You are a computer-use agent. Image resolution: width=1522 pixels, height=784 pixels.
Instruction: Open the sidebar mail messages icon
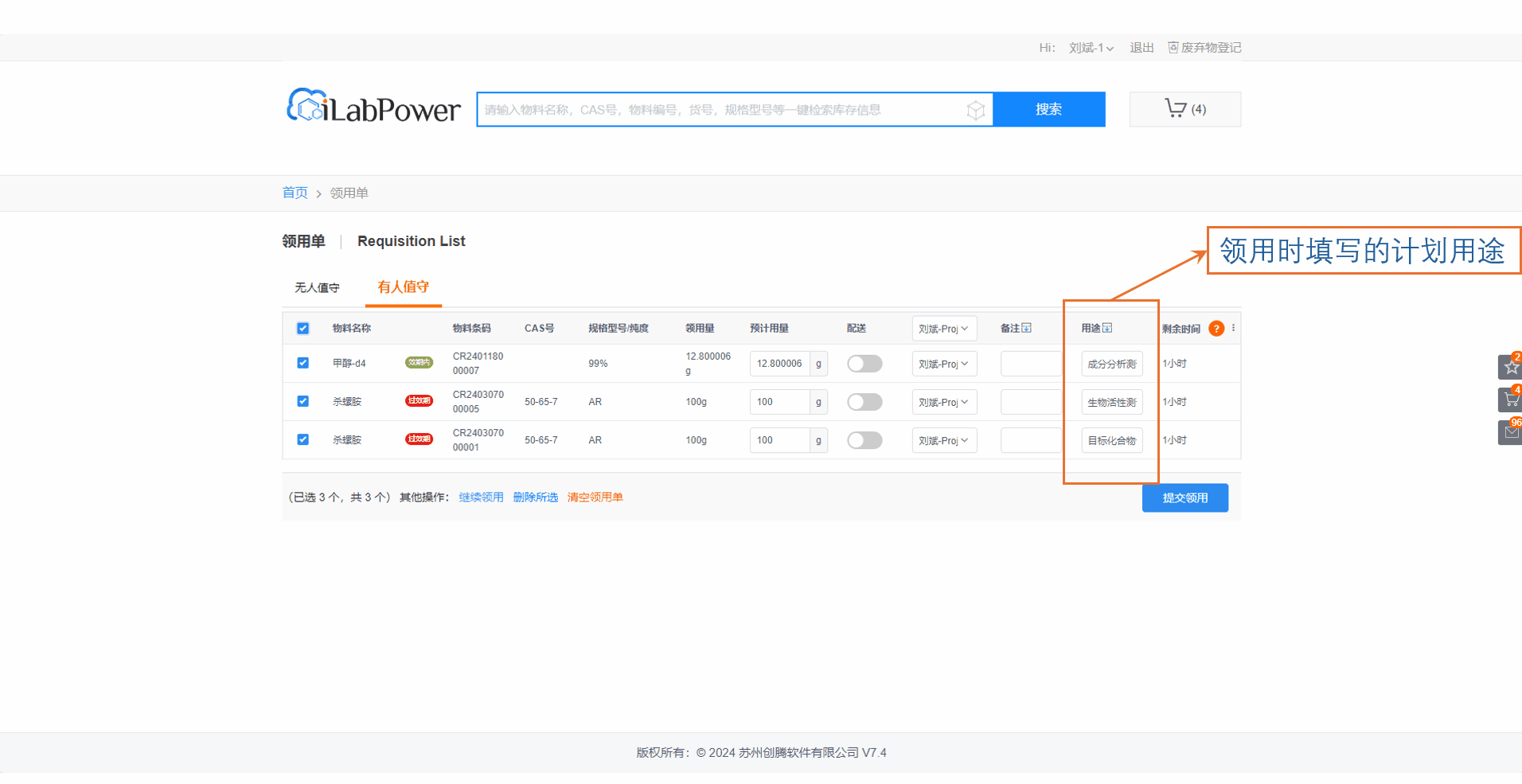[x=1510, y=433]
